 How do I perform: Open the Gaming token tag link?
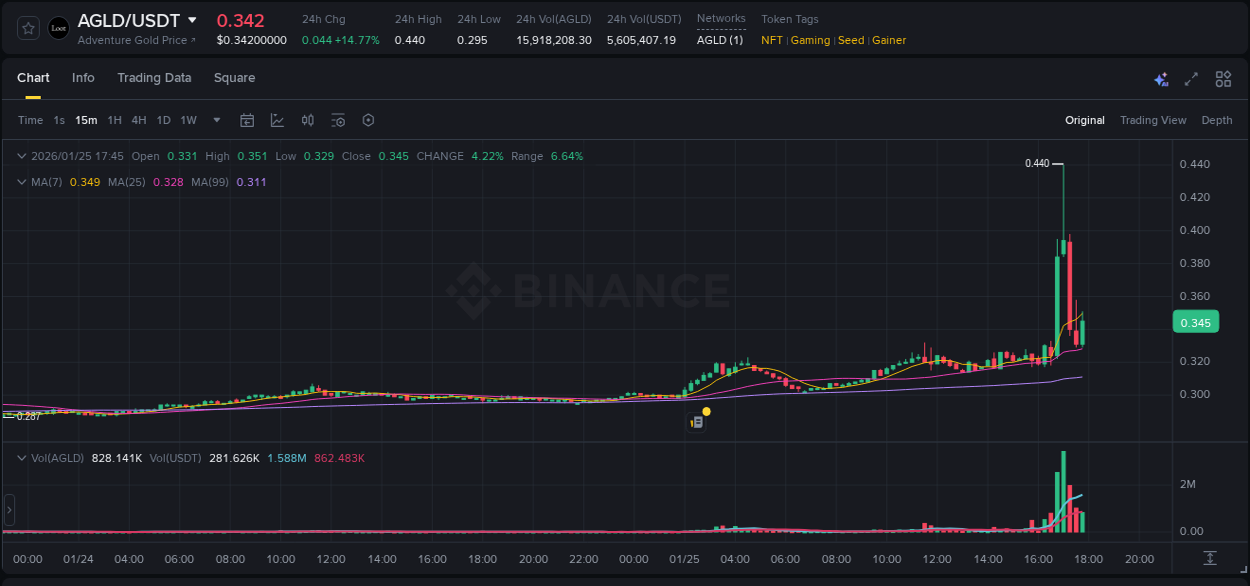point(810,40)
